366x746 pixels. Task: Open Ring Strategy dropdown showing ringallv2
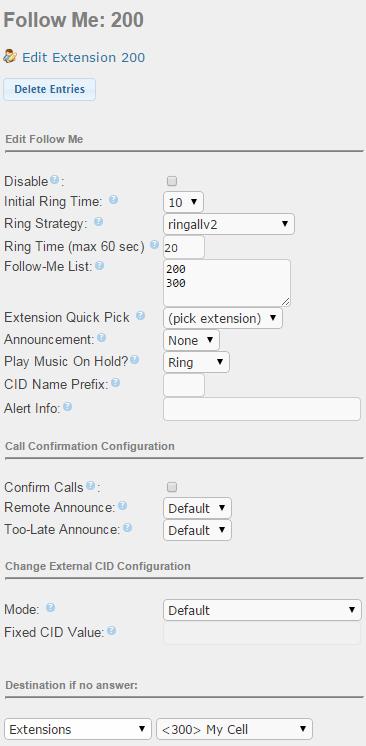(229, 224)
